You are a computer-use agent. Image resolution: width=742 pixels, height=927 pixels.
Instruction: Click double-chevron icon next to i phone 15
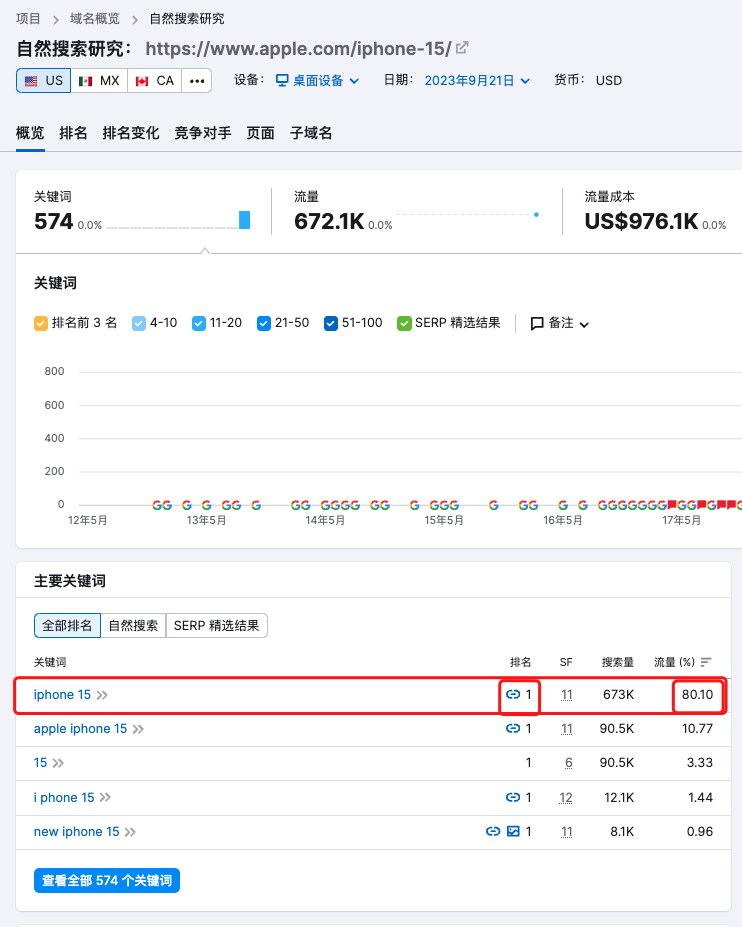click(105, 798)
